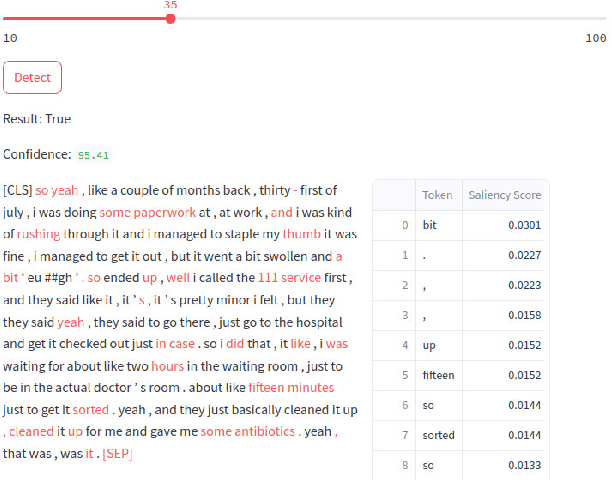Screen dimensions: 612x480
Task: Select the 'bit' token cell in row 0
Action: tap(430, 225)
